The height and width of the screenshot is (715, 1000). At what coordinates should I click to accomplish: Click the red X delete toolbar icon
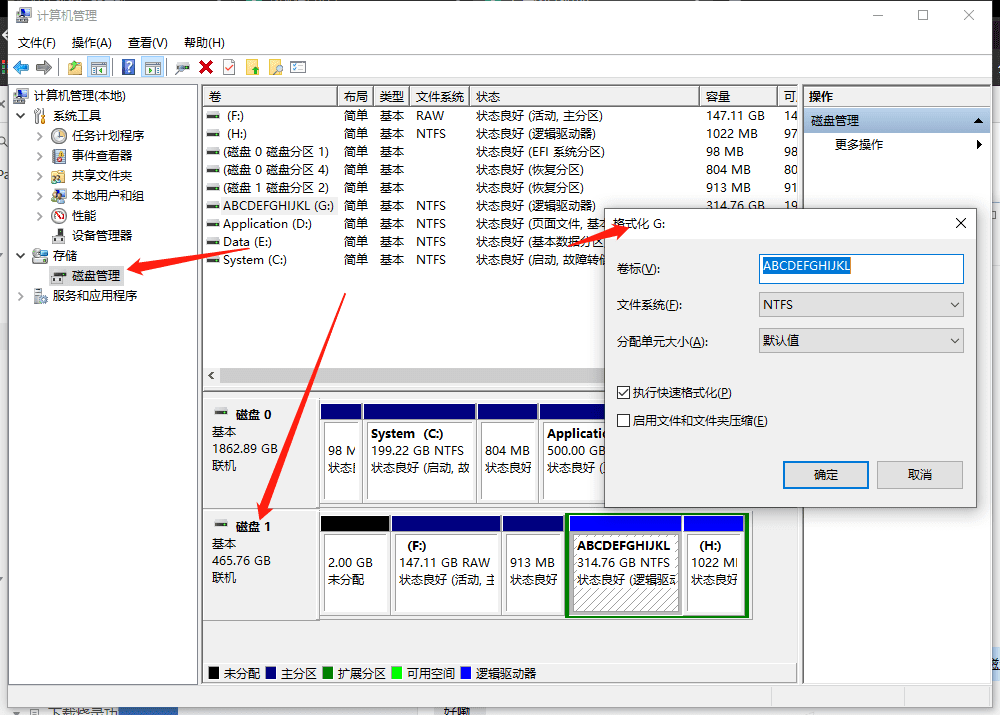click(206, 68)
